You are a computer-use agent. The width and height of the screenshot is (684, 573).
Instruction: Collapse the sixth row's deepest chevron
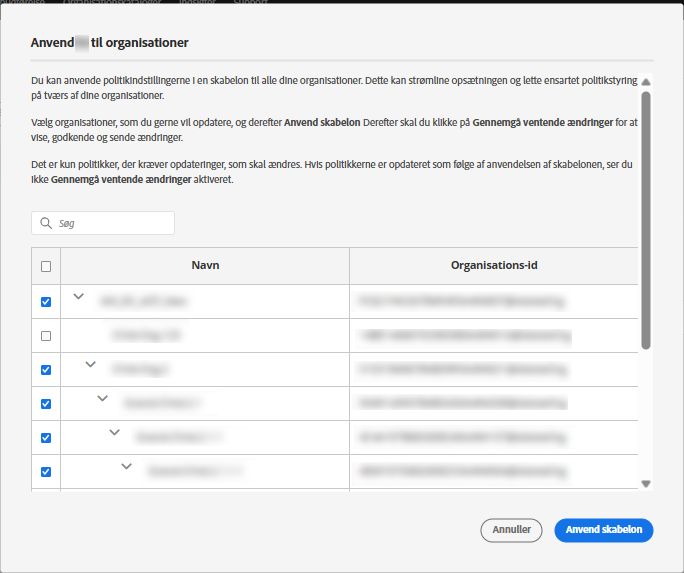point(127,467)
